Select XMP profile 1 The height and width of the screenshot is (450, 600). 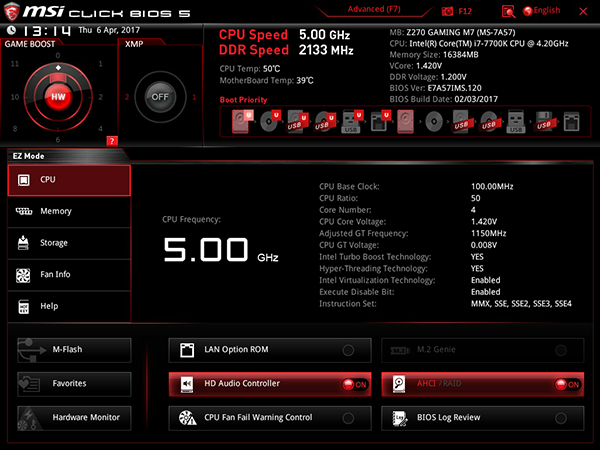pyautogui.click(x=194, y=97)
